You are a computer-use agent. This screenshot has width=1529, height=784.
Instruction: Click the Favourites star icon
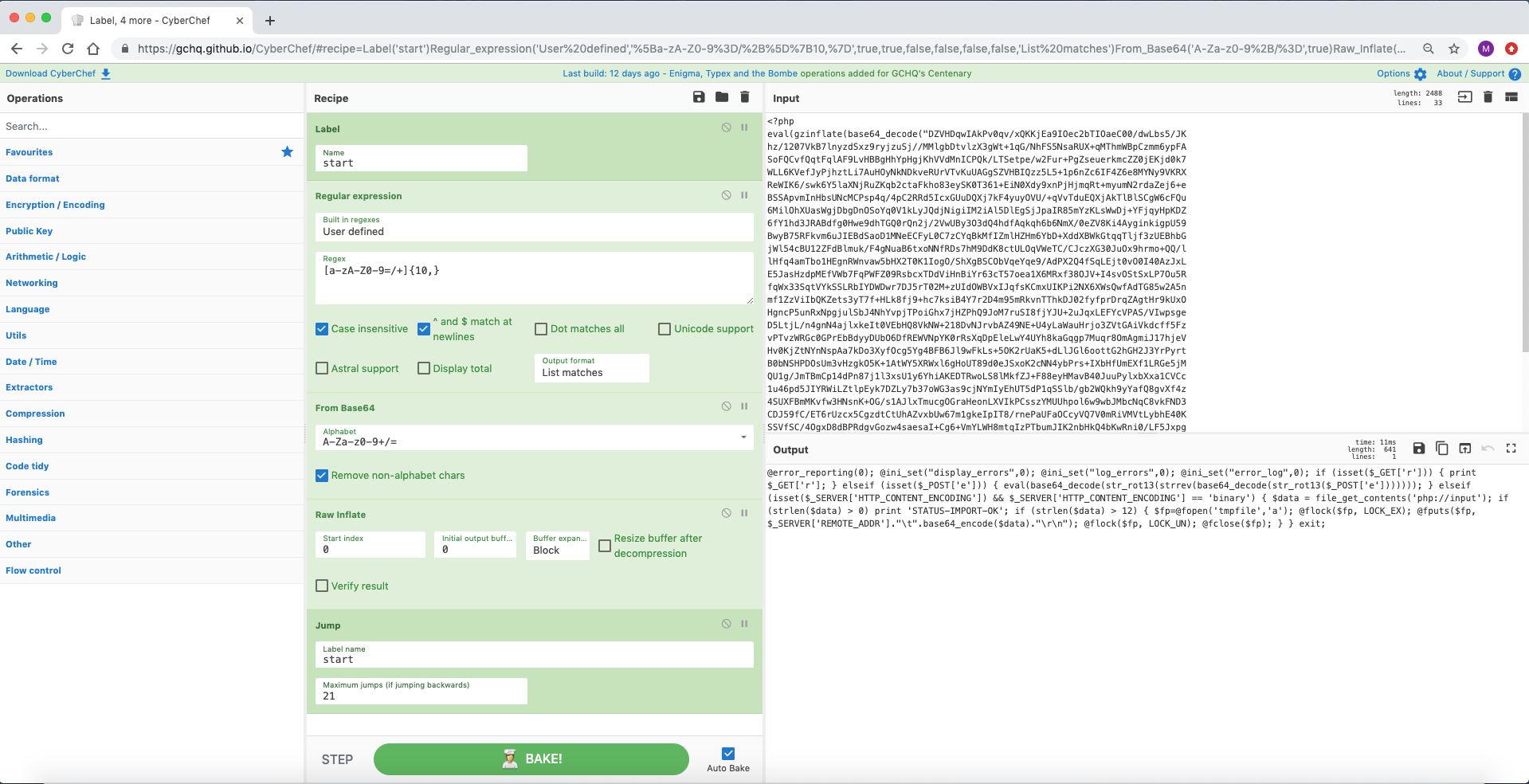[288, 151]
